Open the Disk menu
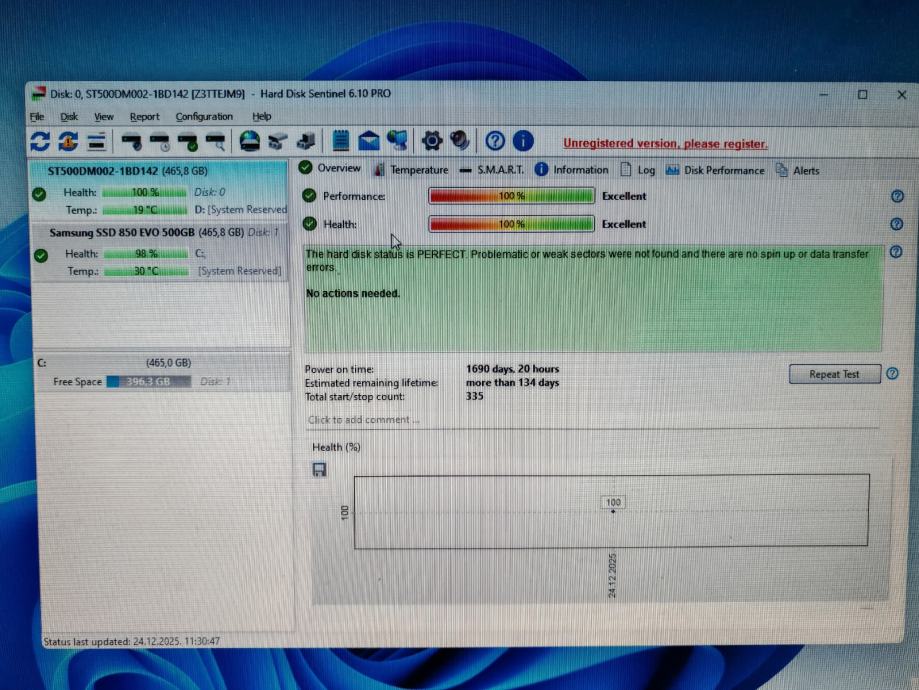Screen dimensions: 919x690 pos(69,117)
